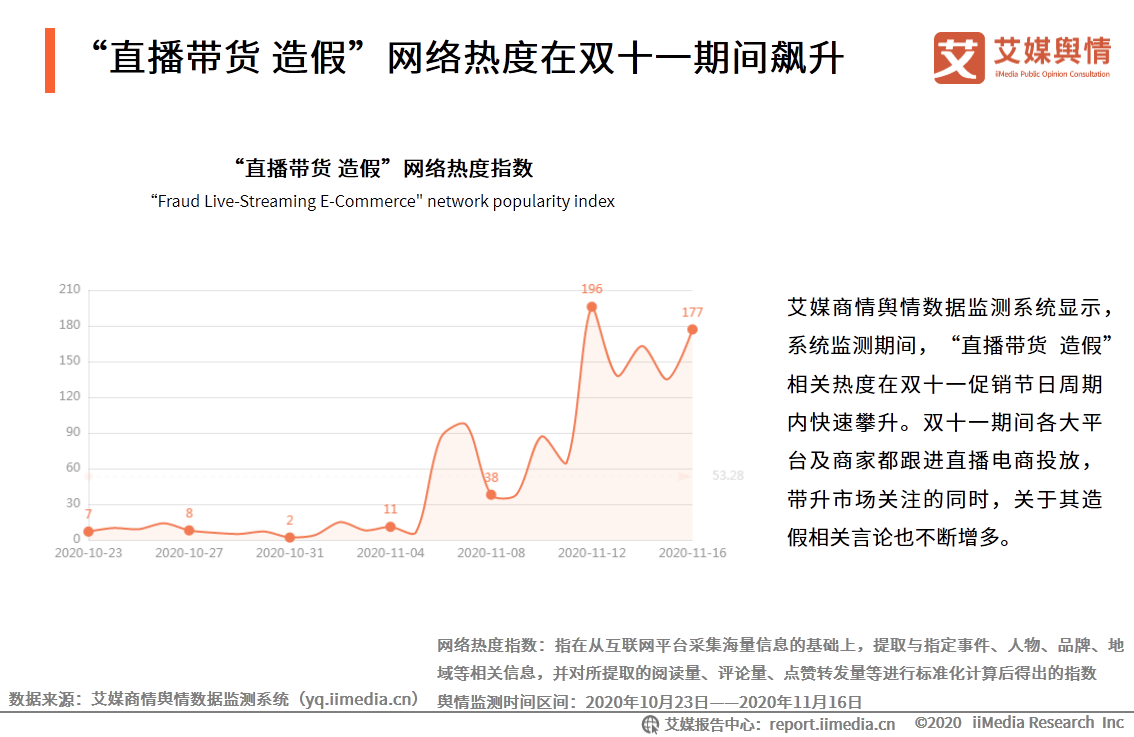Select the English subtitle about Fraud Live-Streaming
This screenshot has height=737, width=1134.
tap(384, 200)
